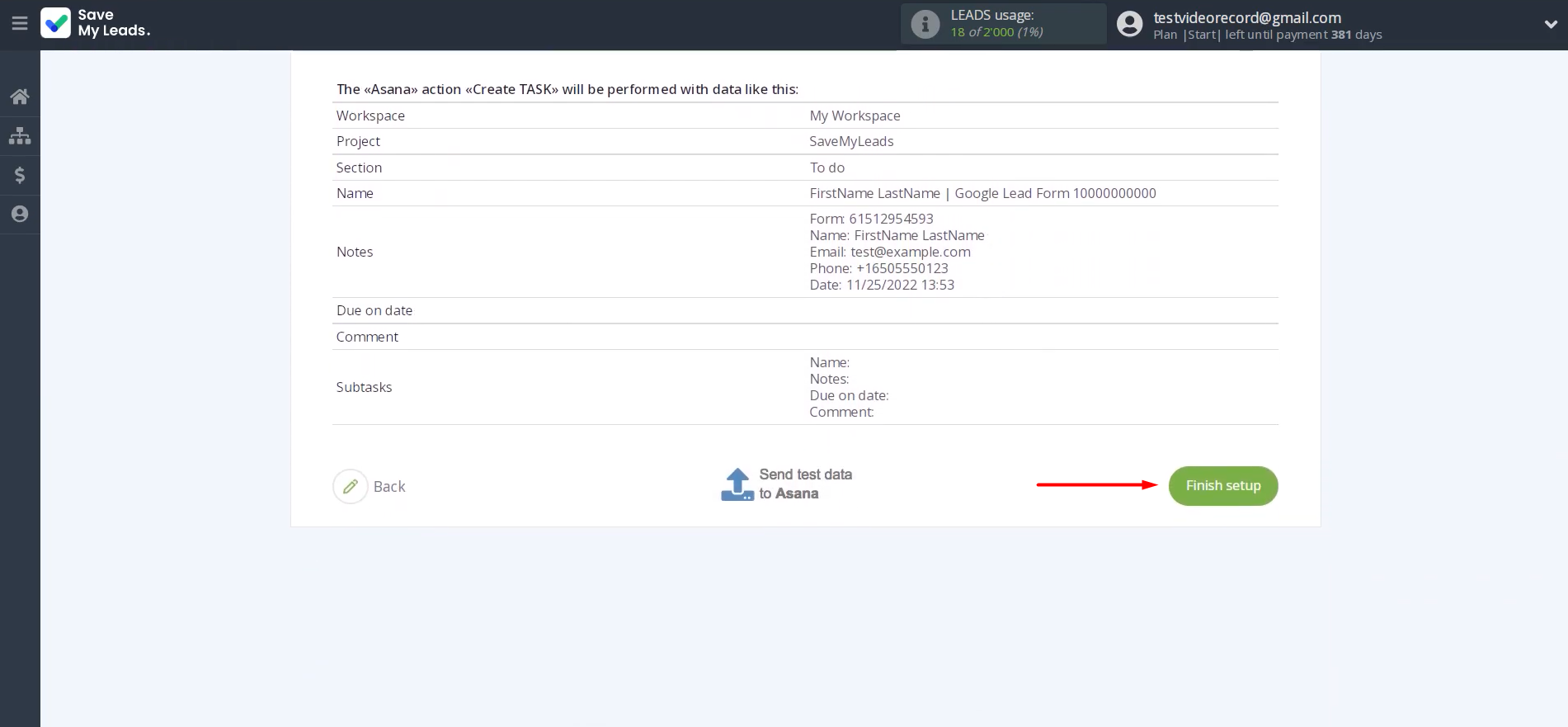Click the Send test data to Asana text
The height and width of the screenshot is (727, 1568).
pos(805,484)
